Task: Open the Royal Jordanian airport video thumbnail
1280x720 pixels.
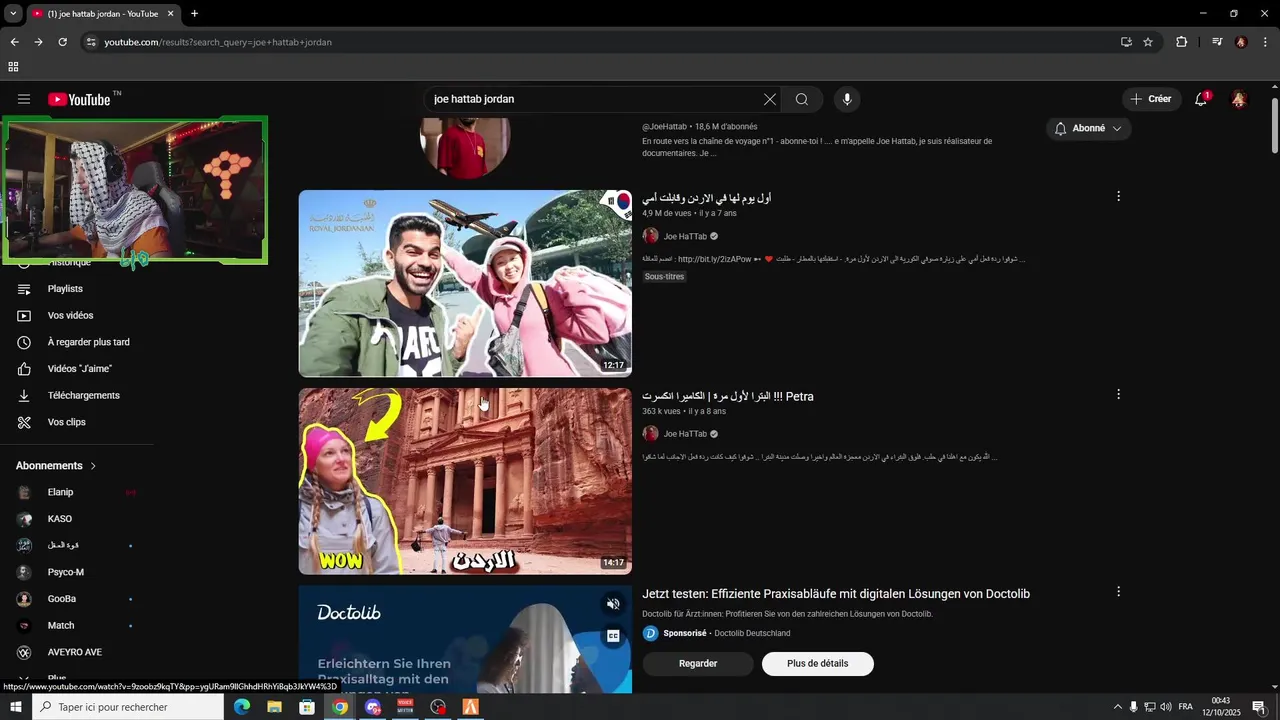Action: (x=465, y=283)
